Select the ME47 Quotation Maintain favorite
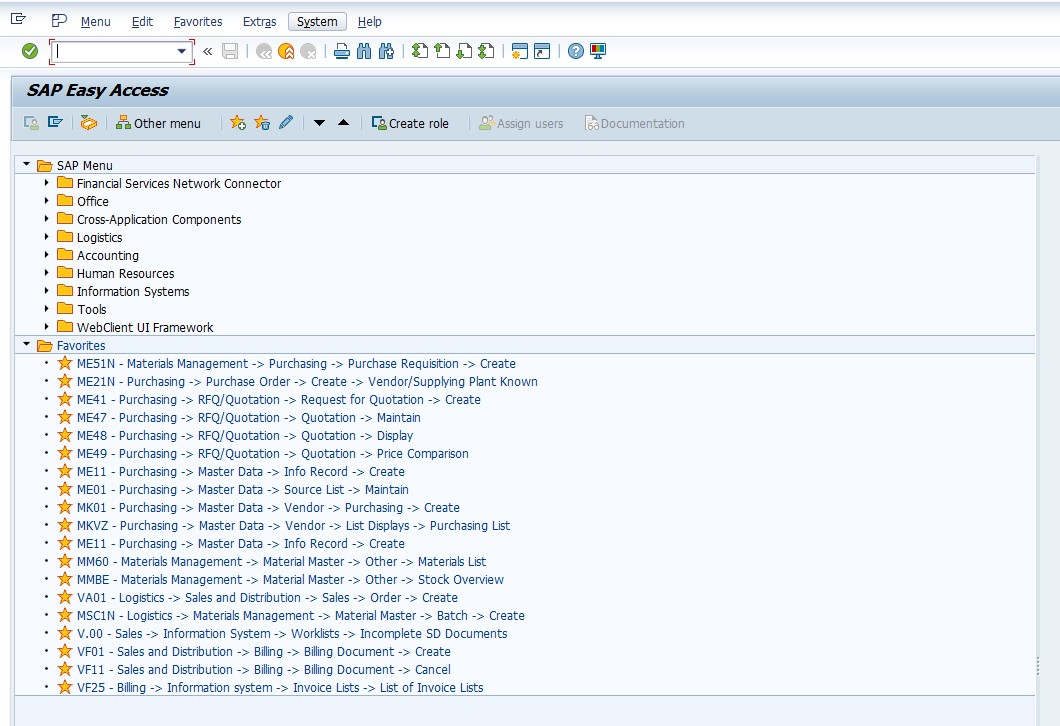This screenshot has height=726, width=1060. [249, 418]
